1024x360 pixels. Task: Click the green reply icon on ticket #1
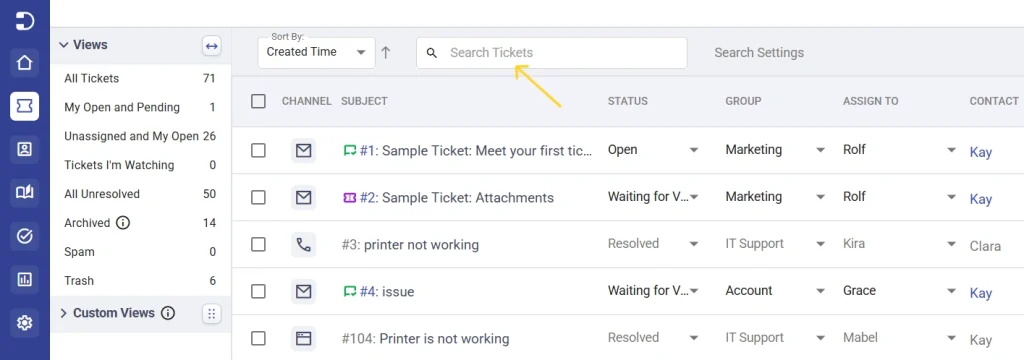349,151
